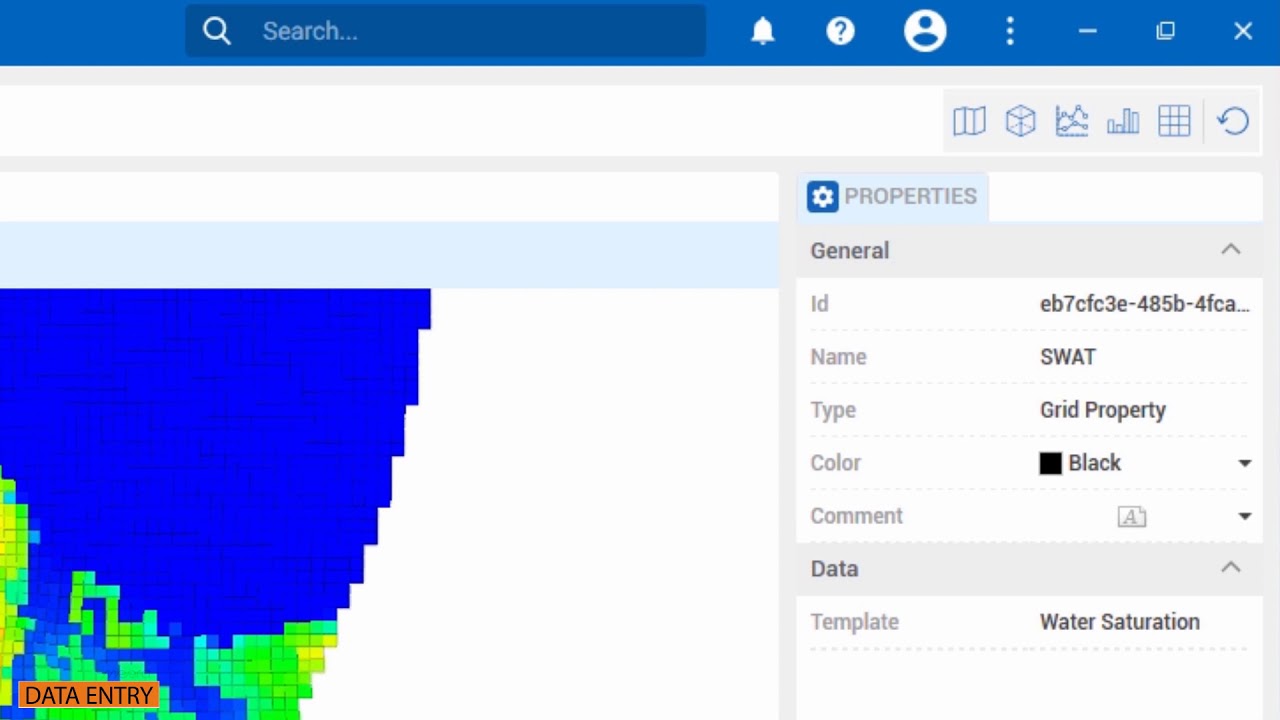Open the table grid view icon

(1174, 121)
